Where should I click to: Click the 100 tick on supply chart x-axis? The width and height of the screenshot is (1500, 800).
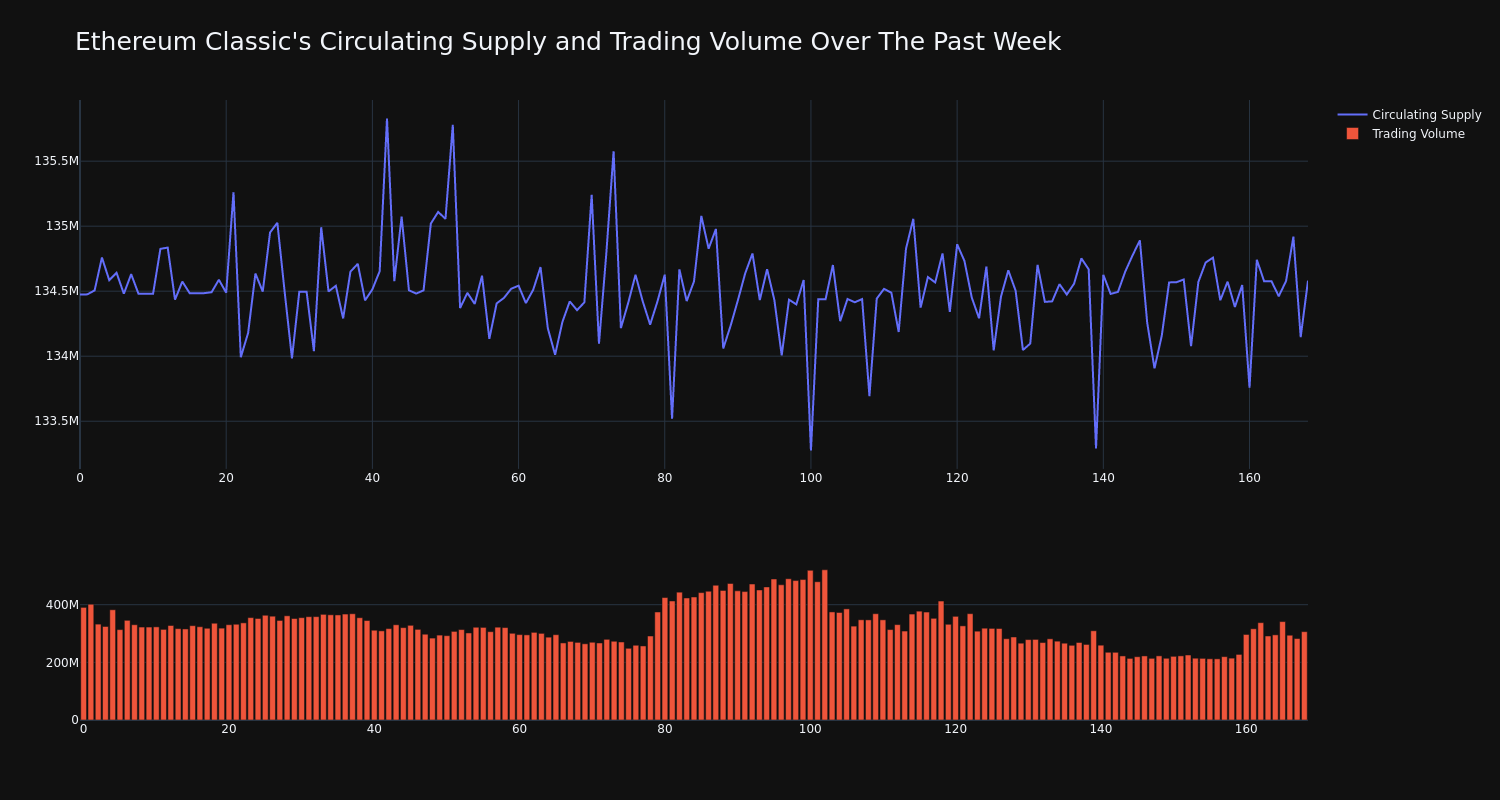[811, 478]
